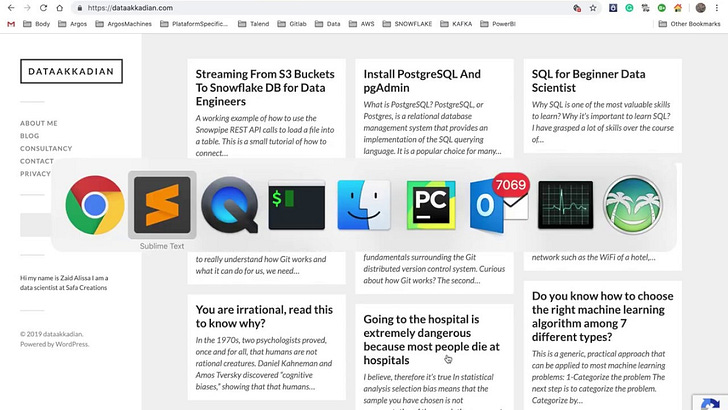Switch to QuickTime Player app icon

pos(229,205)
